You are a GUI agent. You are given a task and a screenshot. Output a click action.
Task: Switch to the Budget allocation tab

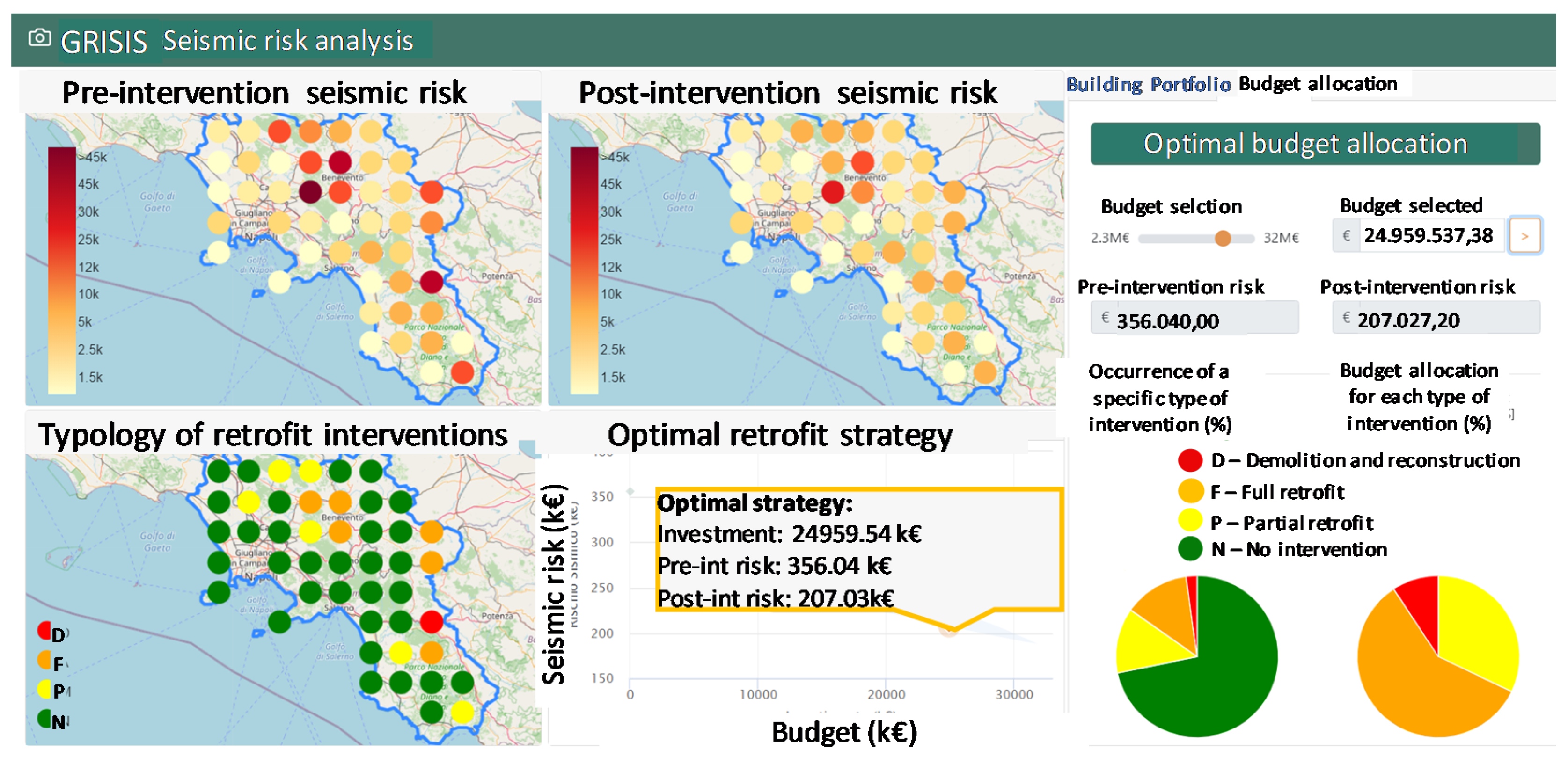pos(1318,84)
